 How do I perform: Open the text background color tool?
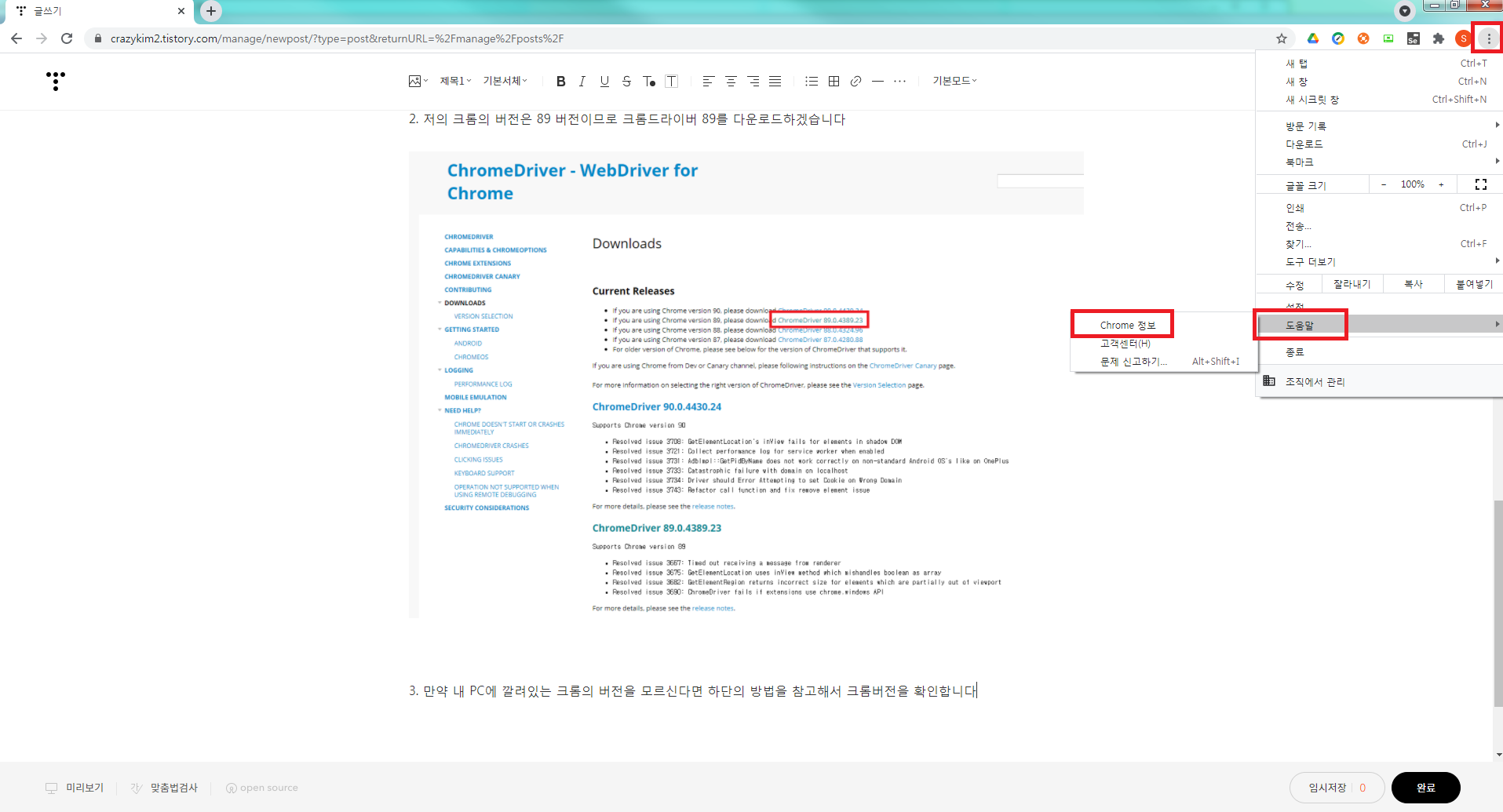pyautogui.click(x=672, y=81)
